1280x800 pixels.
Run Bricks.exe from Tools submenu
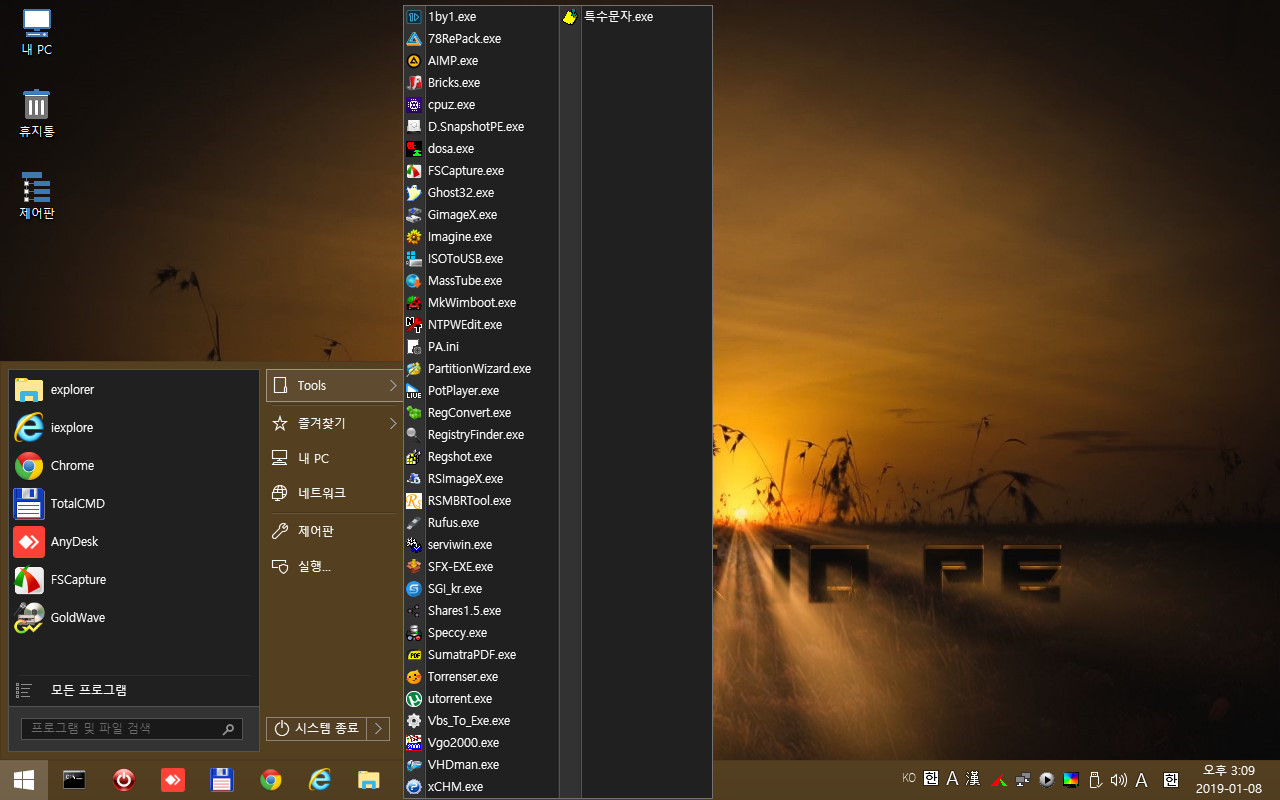click(x=481, y=83)
